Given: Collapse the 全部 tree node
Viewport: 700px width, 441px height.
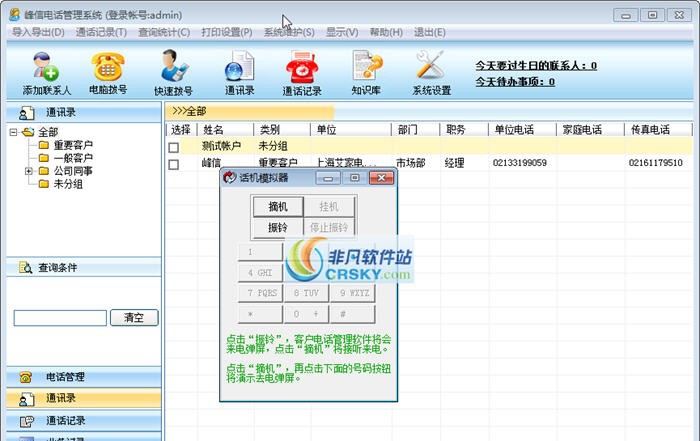Looking at the screenshot, I should coord(13,132).
